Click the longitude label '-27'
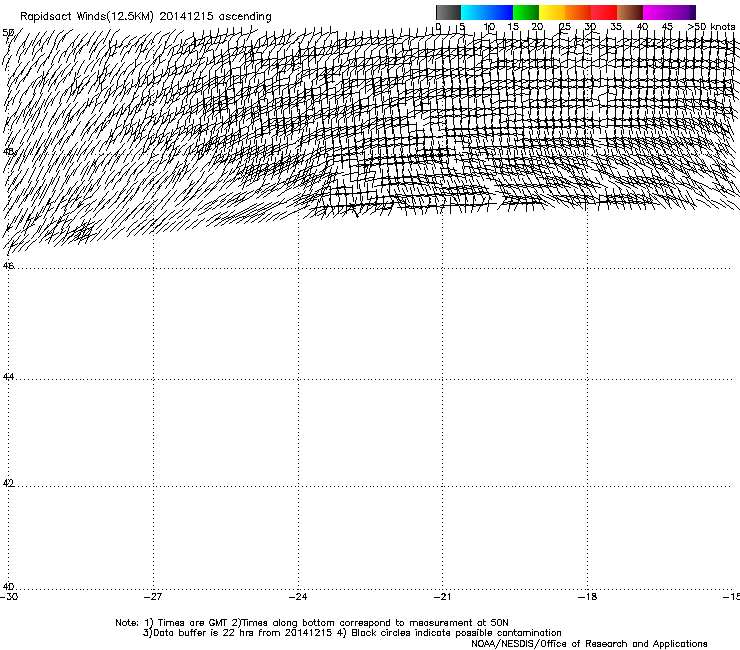 click(153, 597)
